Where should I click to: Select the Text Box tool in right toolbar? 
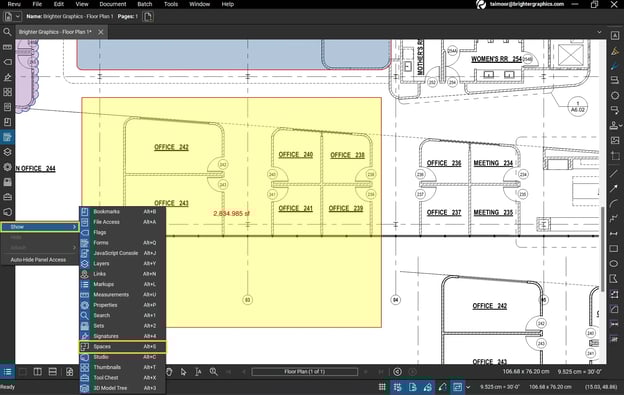[x=615, y=35]
